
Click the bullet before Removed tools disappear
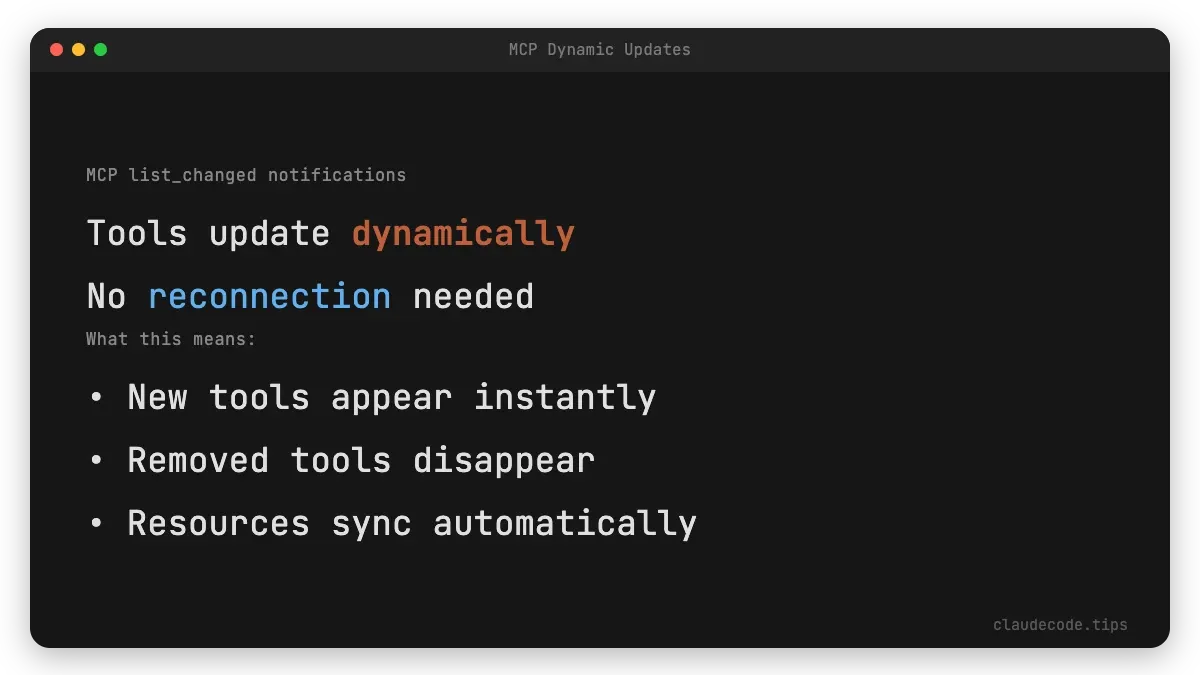coord(96,460)
